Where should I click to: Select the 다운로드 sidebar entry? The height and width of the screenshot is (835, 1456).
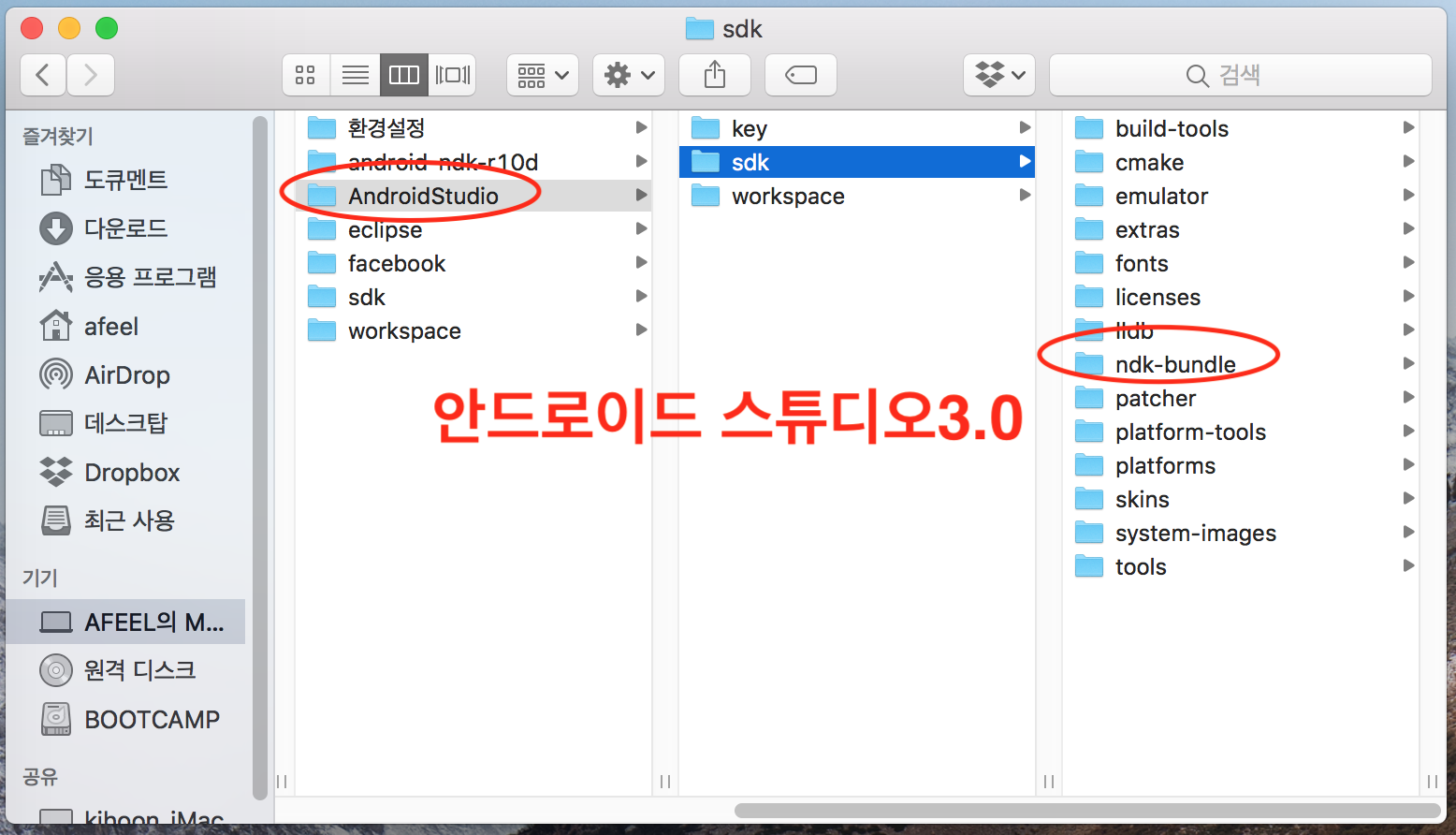tap(125, 228)
